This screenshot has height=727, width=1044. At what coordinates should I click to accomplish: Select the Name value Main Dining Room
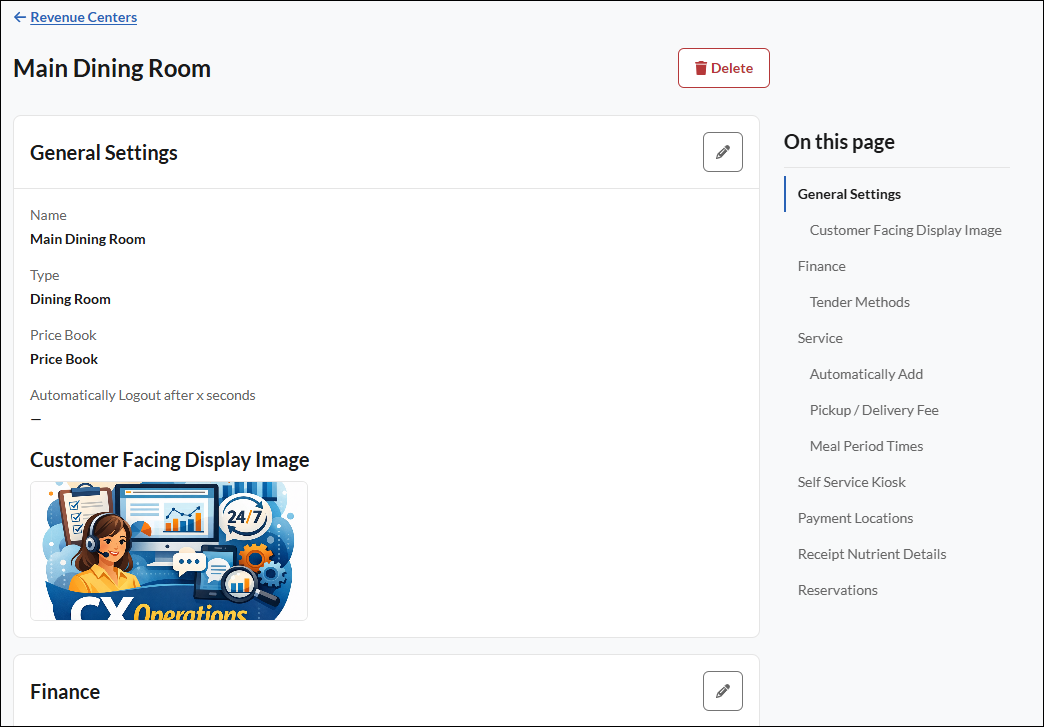(88, 239)
